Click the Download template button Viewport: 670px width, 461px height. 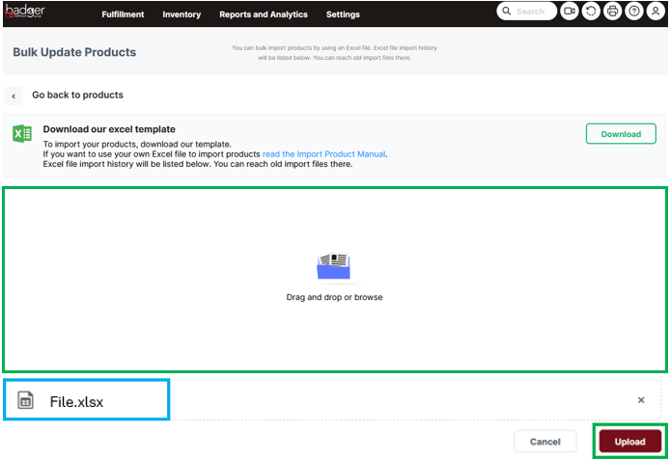(620, 134)
